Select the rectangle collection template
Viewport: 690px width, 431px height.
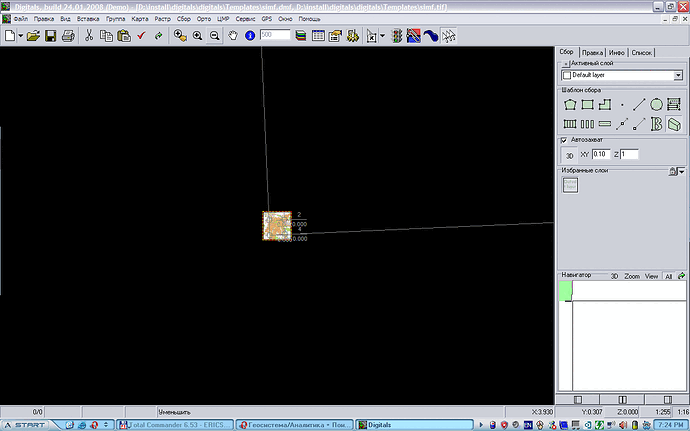[x=587, y=105]
